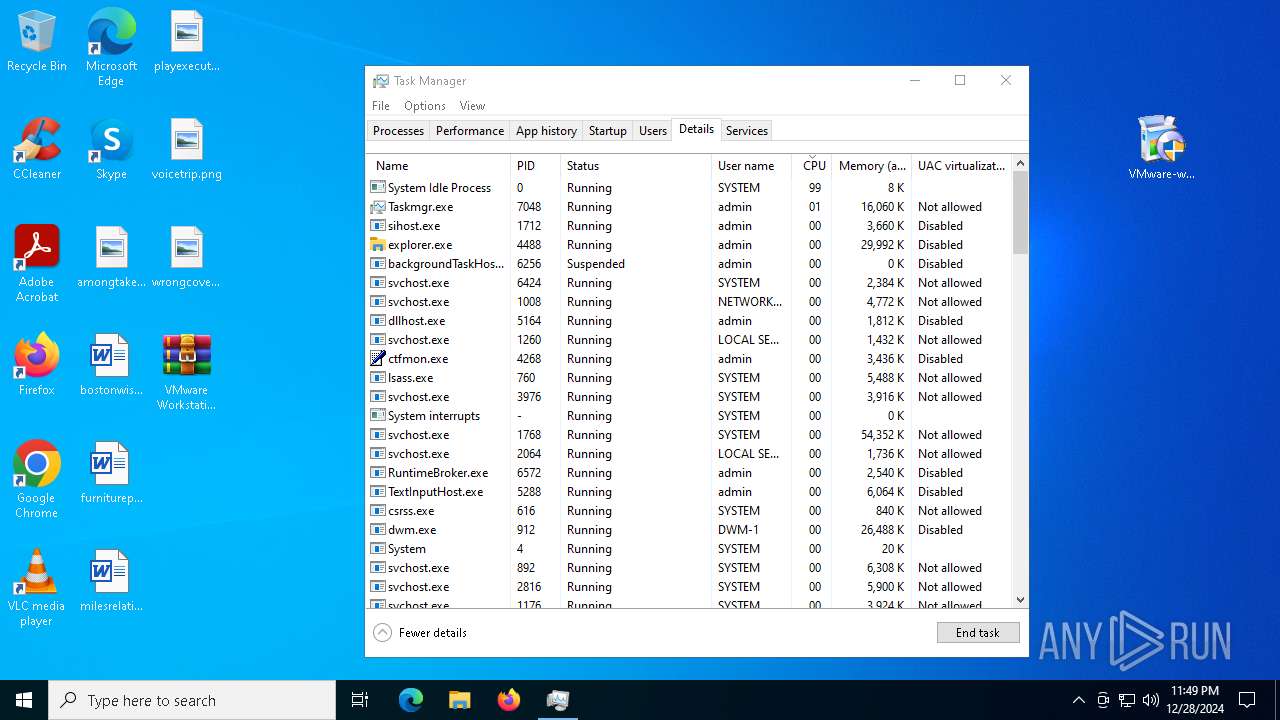Open Edge from the taskbar
This screenshot has width=1280, height=720.
411,700
